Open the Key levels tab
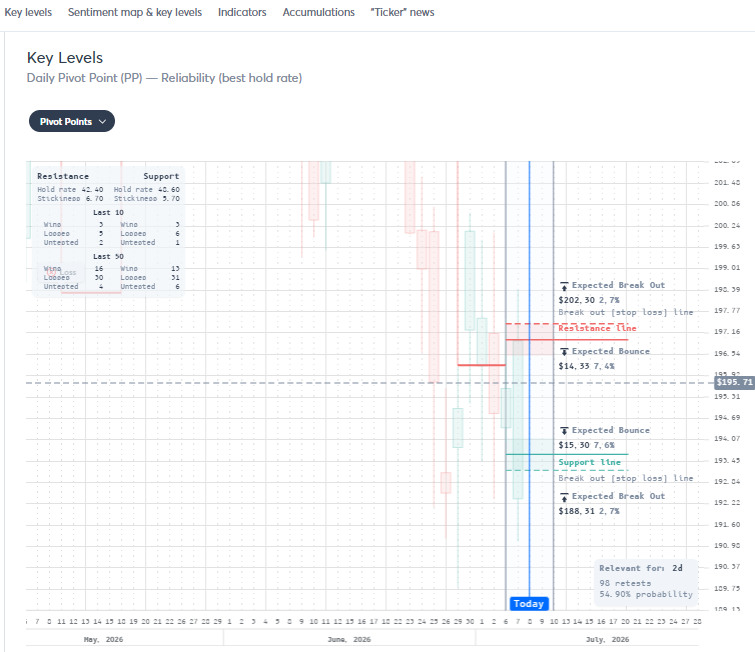 [28, 13]
